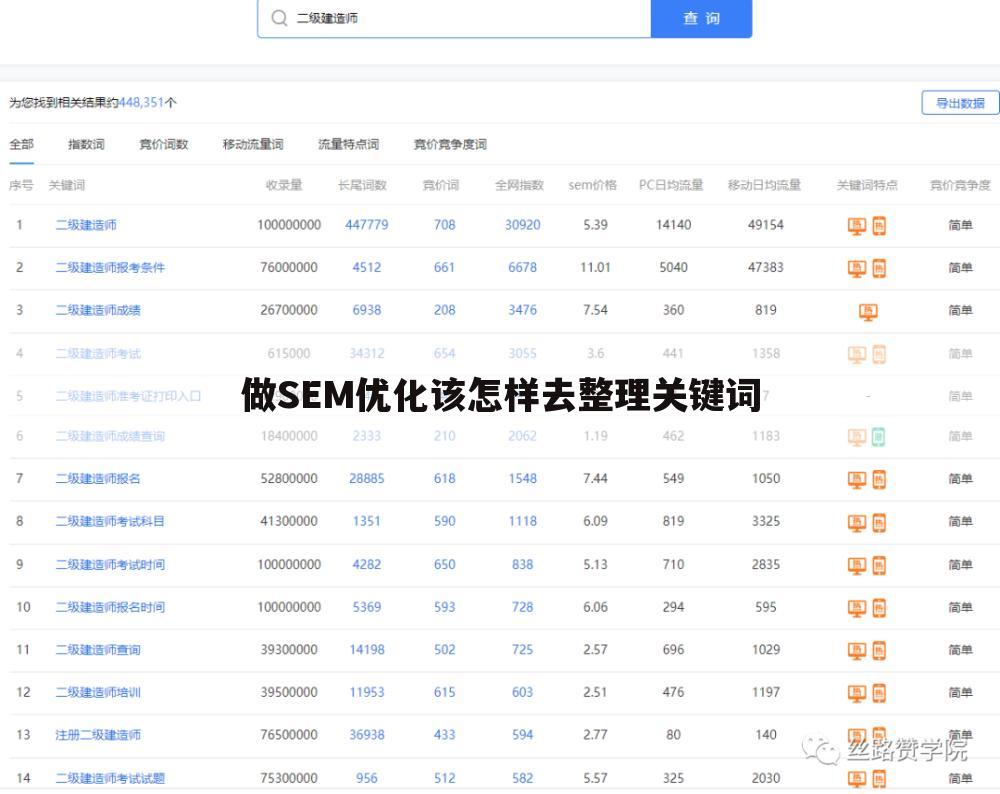
Task: Click long-tail count 28885 for 二级建造师报名
Action: [x=367, y=478]
